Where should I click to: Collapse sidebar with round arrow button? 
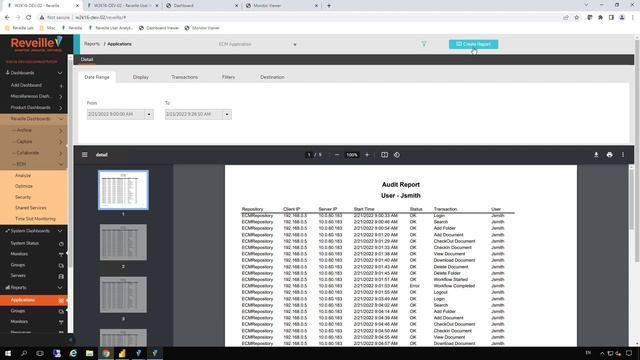(x=70, y=340)
